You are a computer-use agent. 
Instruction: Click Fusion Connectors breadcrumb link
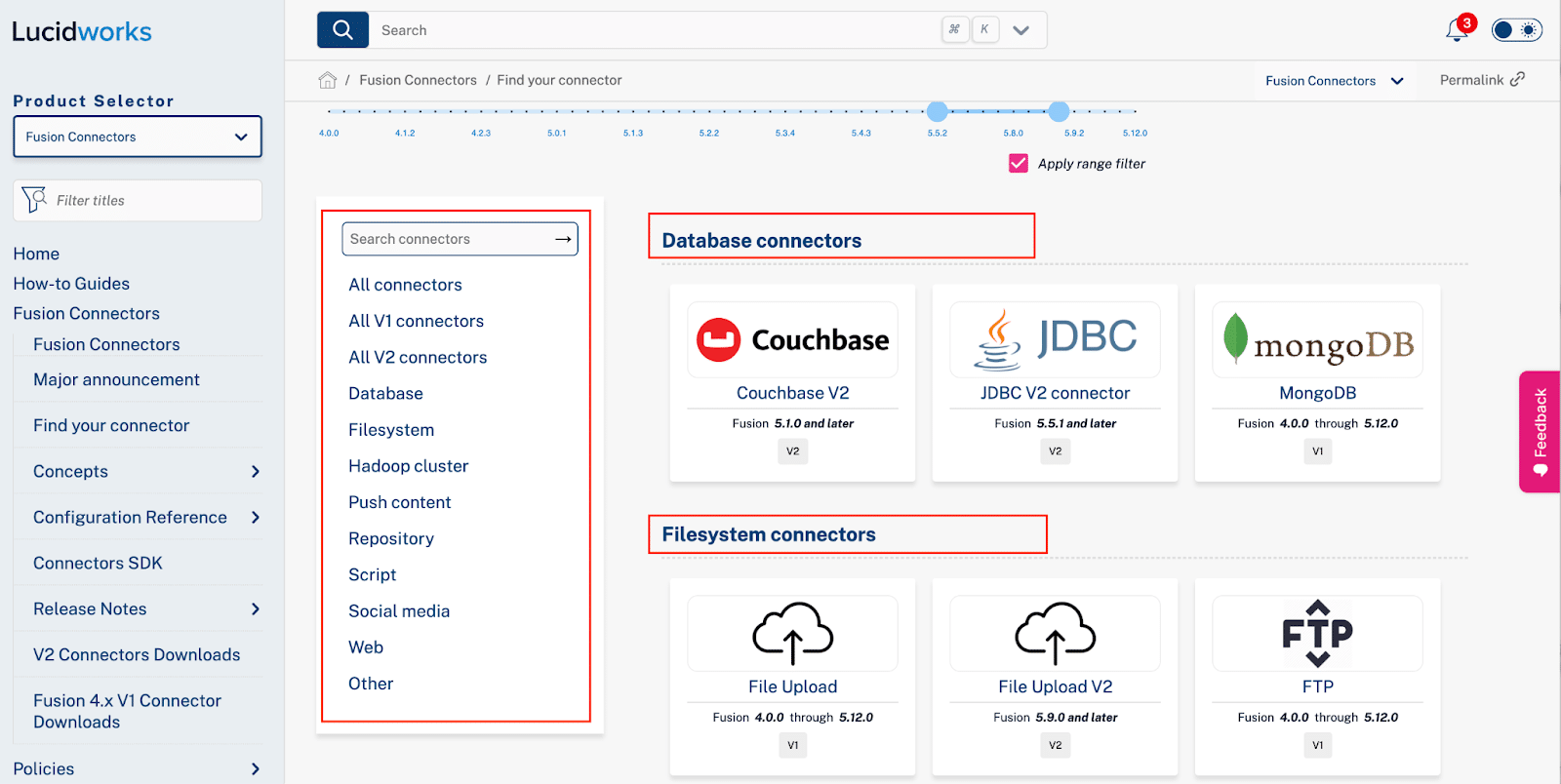pyautogui.click(x=418, y=80)
